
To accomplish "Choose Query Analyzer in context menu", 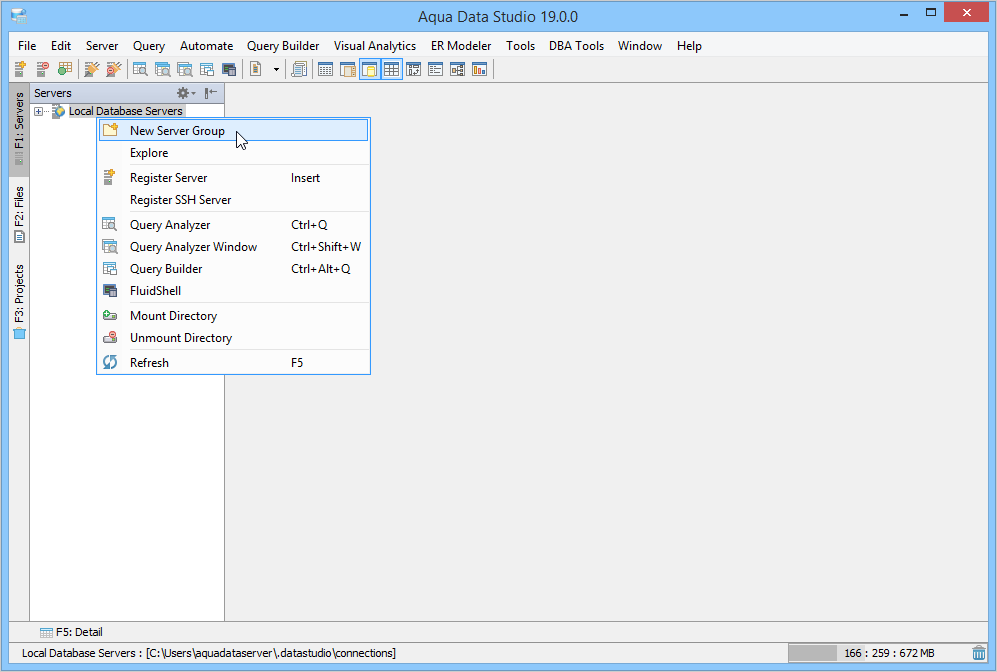I will [233, 225].
